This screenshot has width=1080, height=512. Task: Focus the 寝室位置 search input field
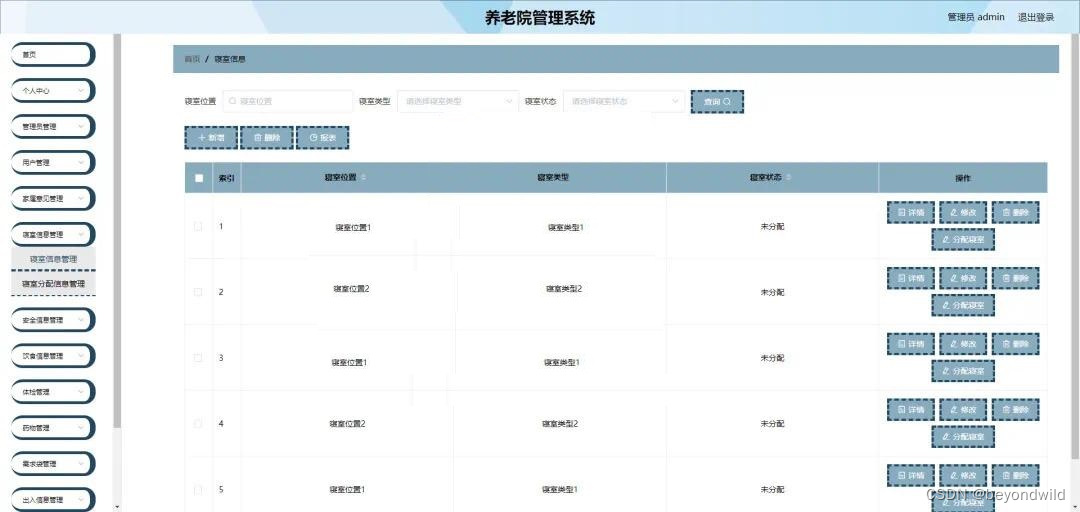(287, 101)
